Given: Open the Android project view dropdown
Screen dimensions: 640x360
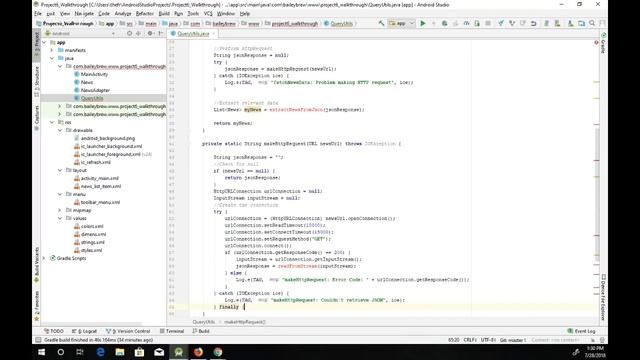Looking at the screenshot, I should (x=80, y=33).
